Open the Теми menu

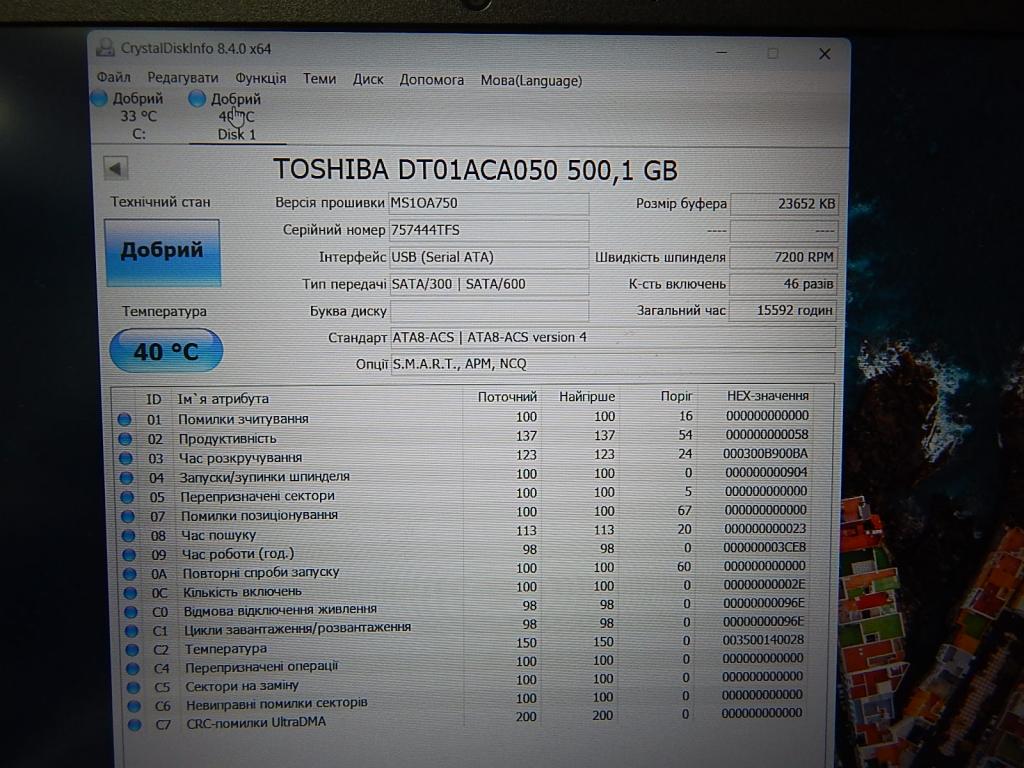coord(319,79)
